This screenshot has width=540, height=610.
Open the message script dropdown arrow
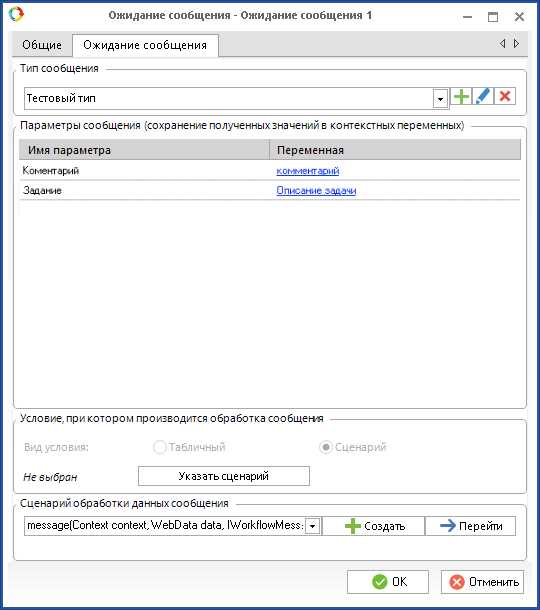312,526
